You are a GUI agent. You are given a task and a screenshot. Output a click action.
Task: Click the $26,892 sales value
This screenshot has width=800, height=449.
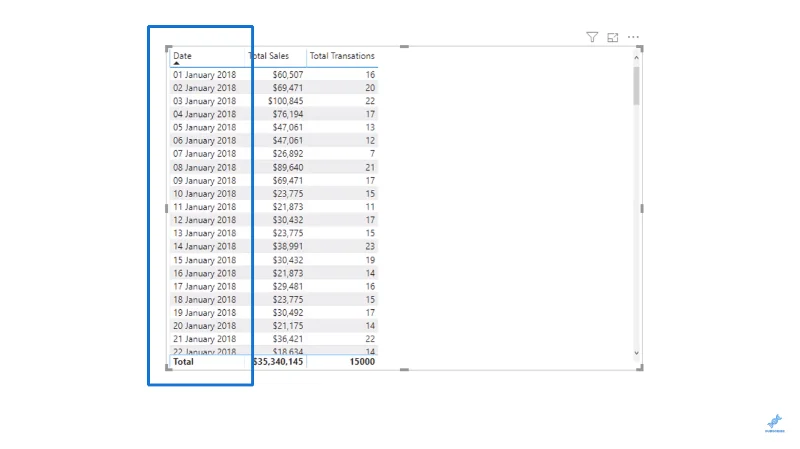(288, 154)
